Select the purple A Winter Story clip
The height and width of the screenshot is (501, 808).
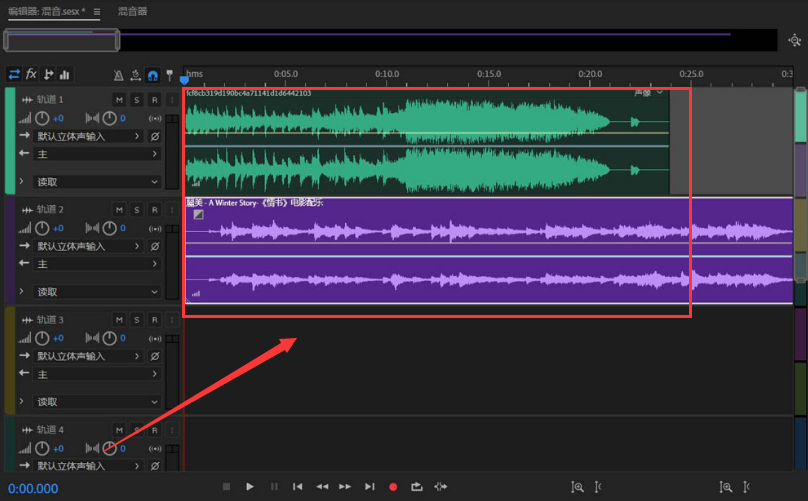coord(489,251)
